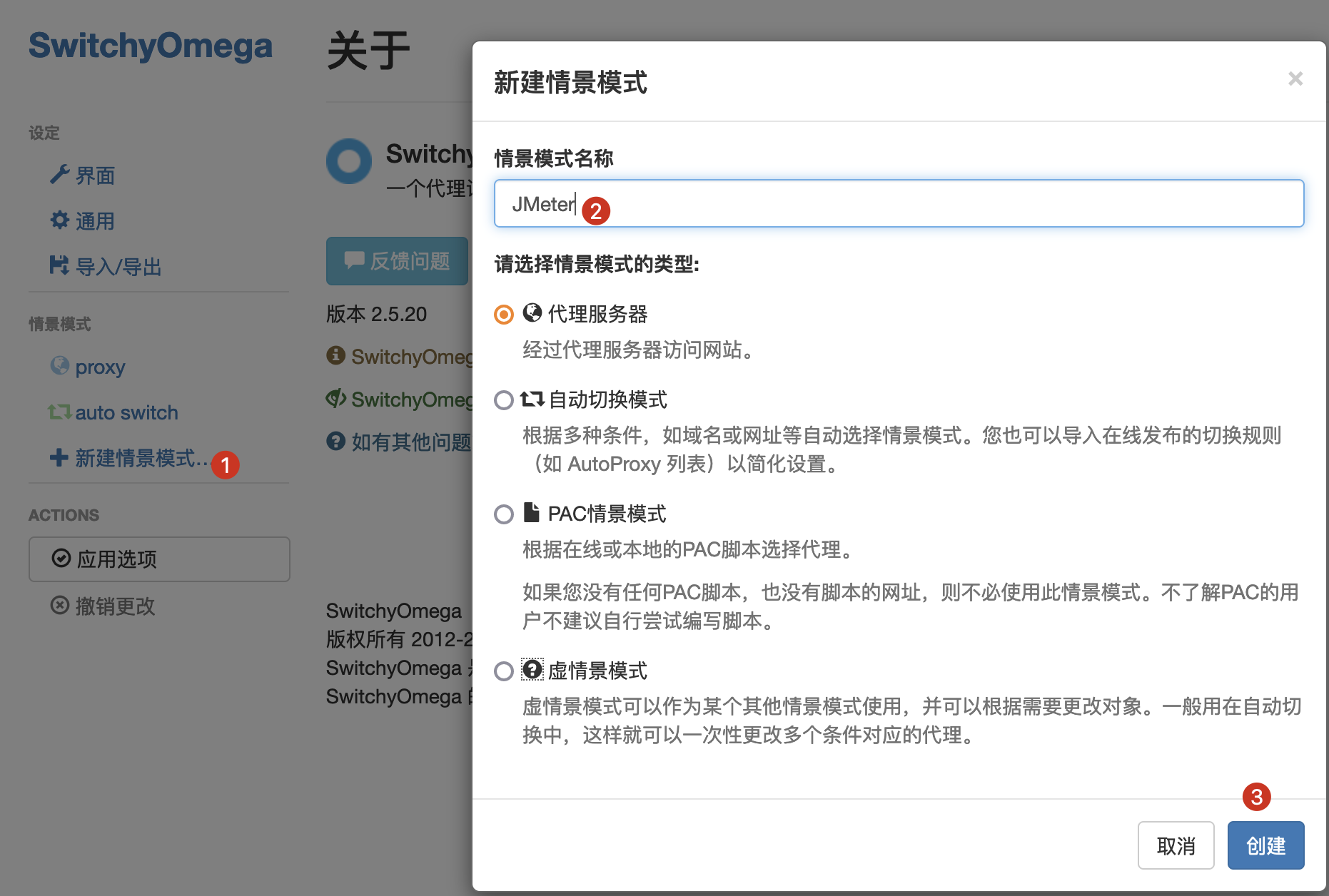The width and height of the screenshot is (1329, 896).
Task: Open the 导入/导出 page
Action: (x=106, y=267)
